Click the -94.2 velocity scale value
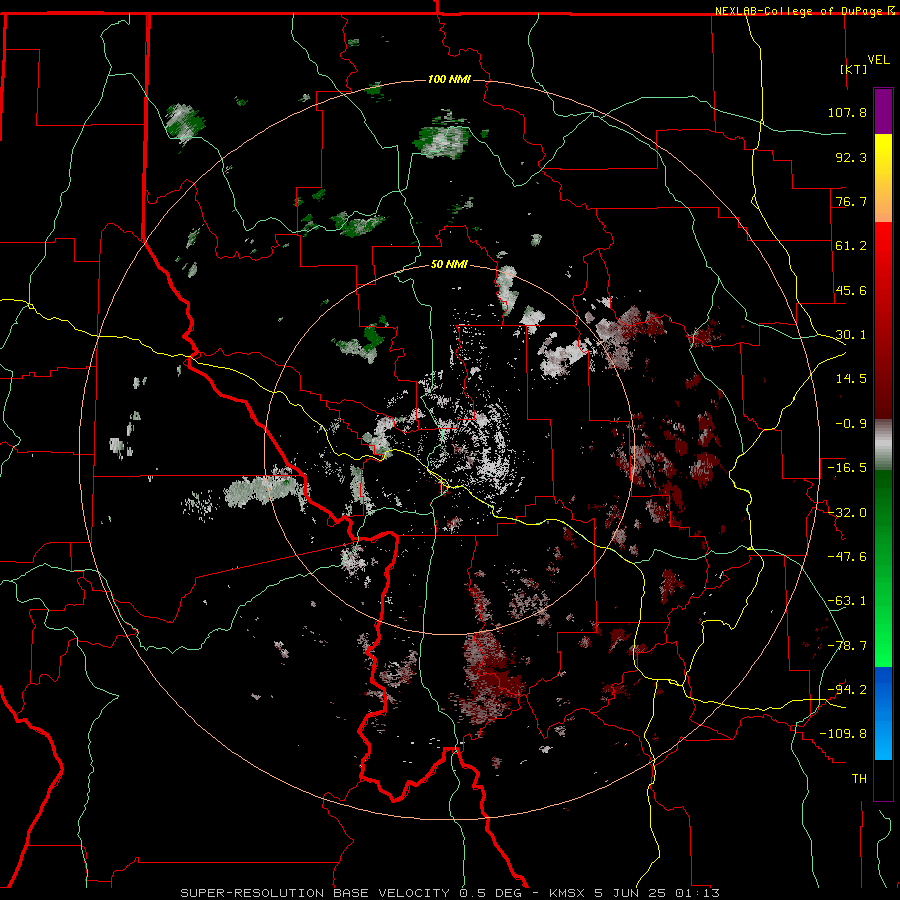900x900 pixels. (x=847, y=690)
